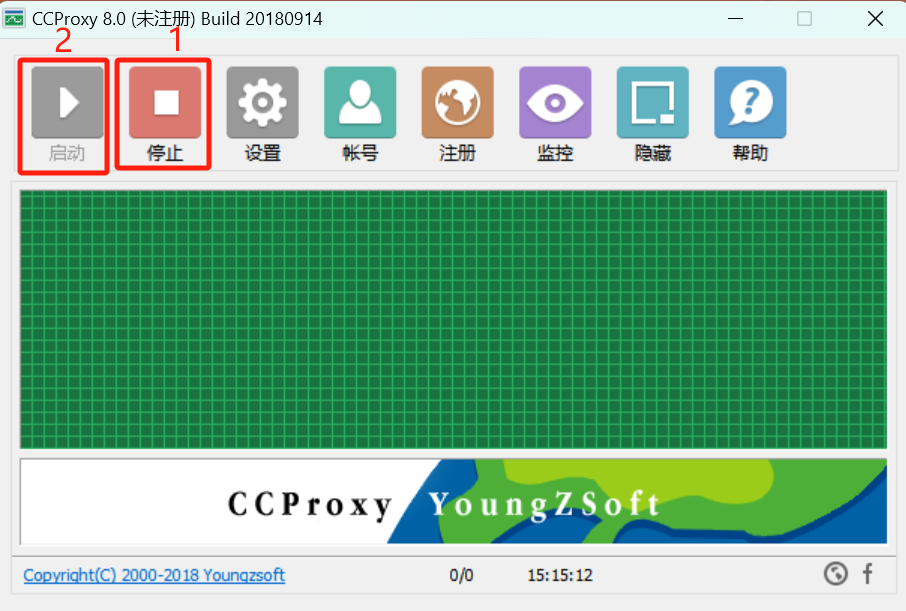Click the 15:15:12 time display

(560, 575)
